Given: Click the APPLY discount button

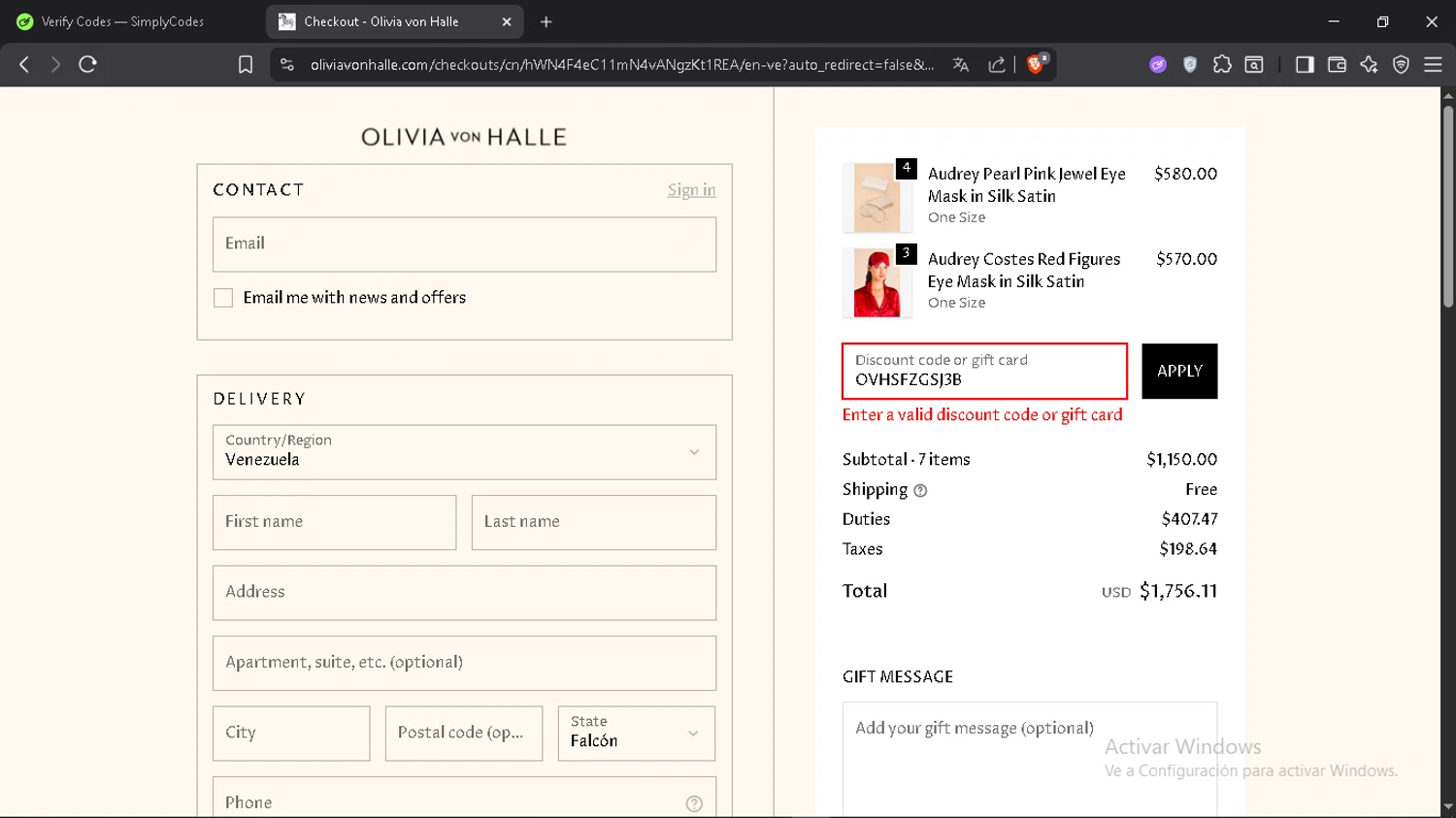Looking at the screenshot, I should click(x=1179, y=371).
